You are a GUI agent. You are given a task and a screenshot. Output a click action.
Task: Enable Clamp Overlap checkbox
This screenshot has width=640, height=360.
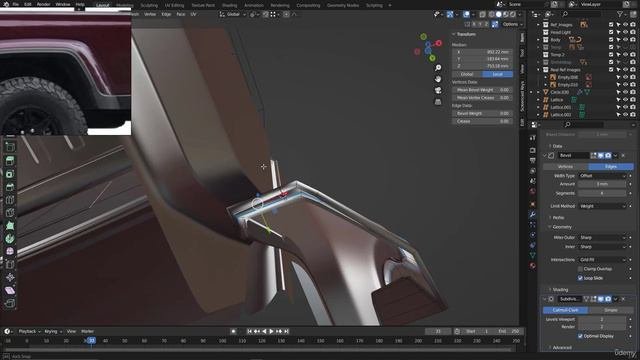[x=580, y=269]
